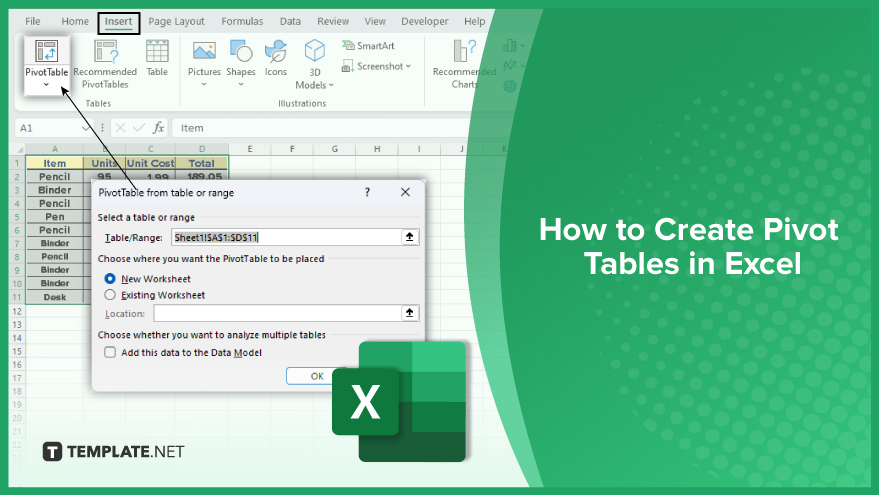Open the Icons gallery
Viewport: 879px width, 495px height.
pos(276,58)
